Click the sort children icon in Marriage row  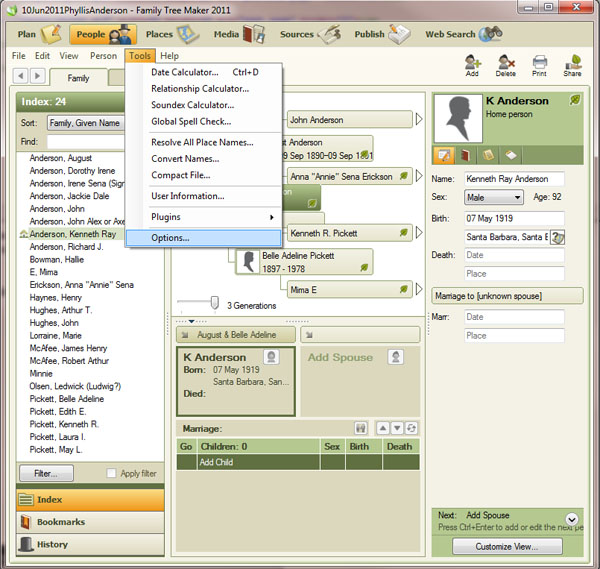point(411,428)
